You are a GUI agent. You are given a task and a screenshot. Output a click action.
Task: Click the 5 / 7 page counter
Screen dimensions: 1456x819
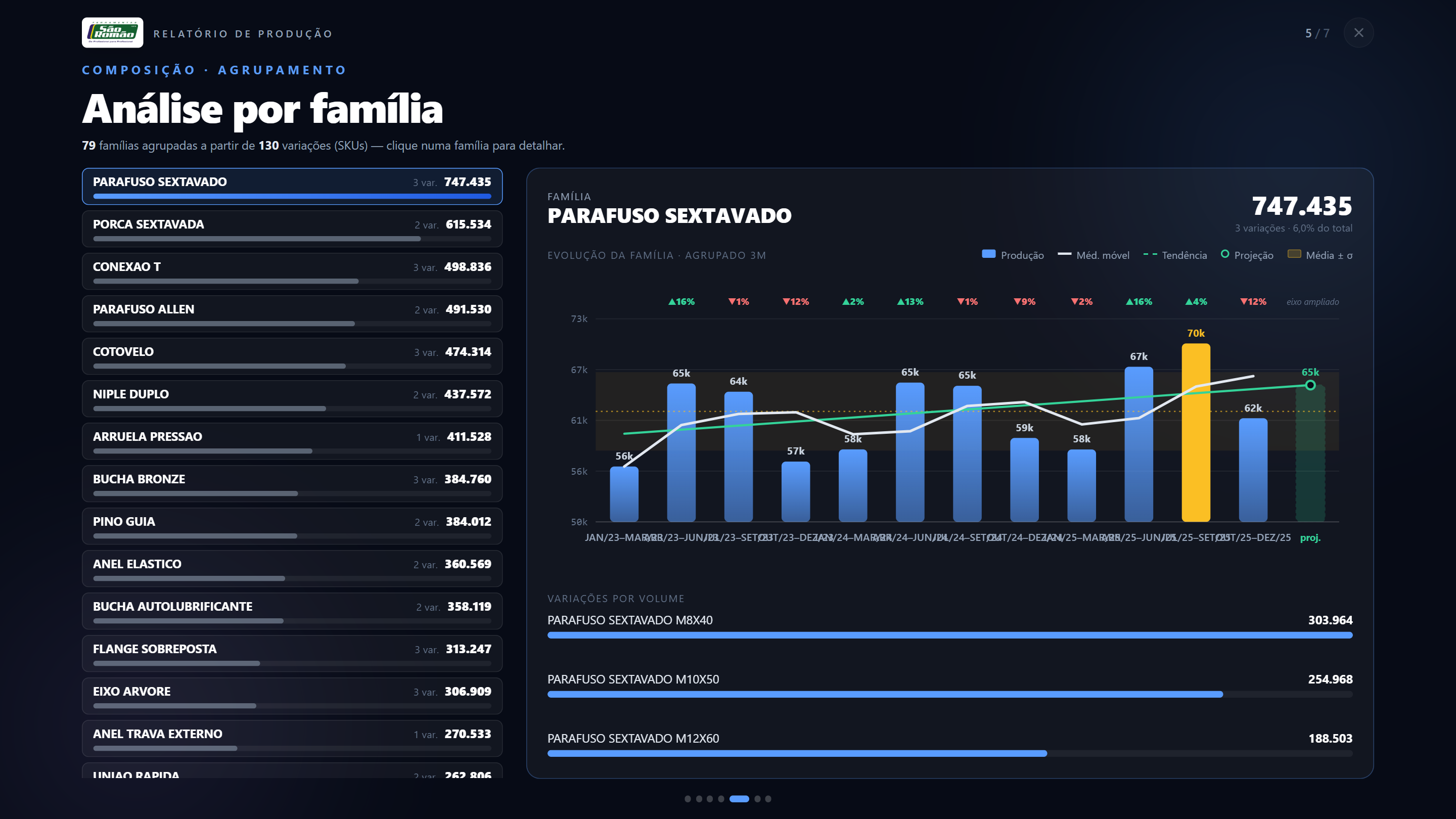pyautogui.click(x=1317, y=33)
